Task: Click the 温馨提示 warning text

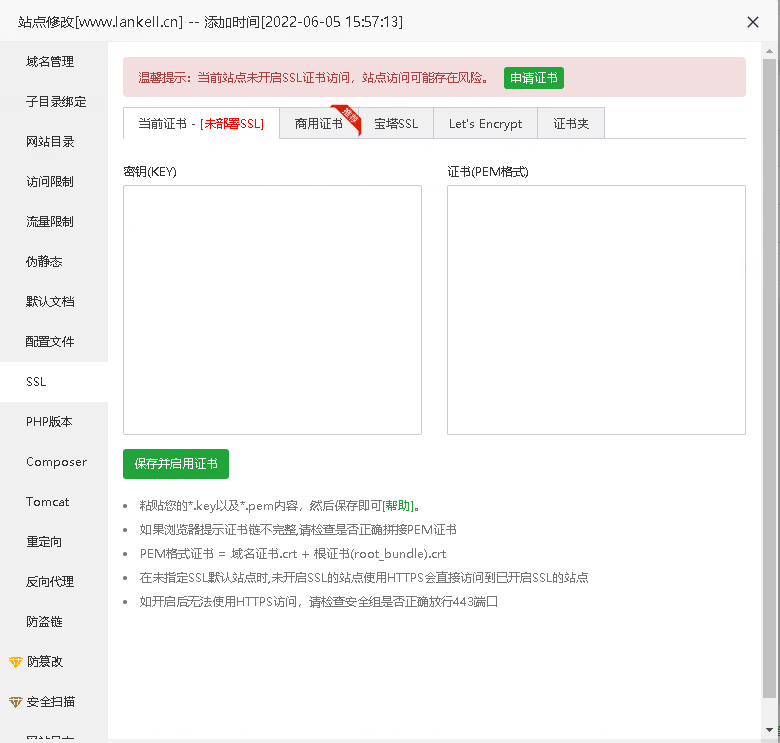Action: [313, 78]
